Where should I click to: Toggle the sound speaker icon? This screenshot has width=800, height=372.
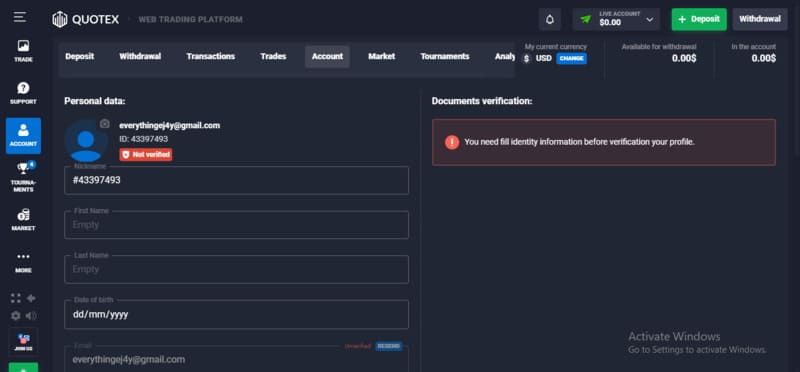31,316
